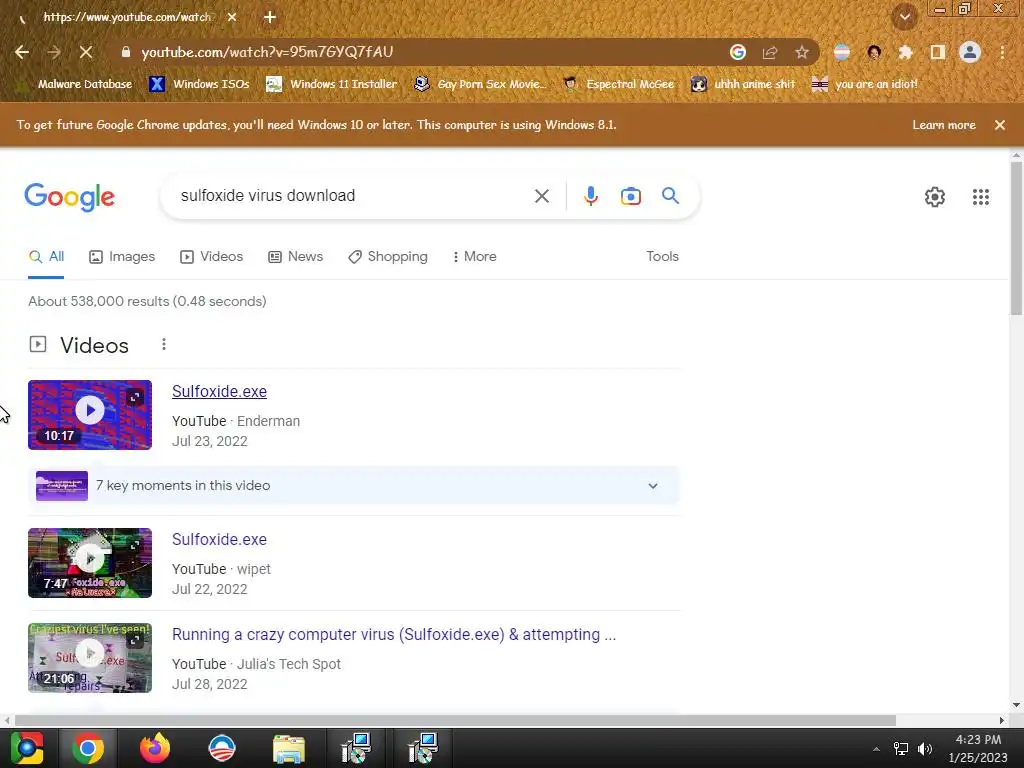Open a new browser tab
The image size is (1024, 768).
(270, 18)
